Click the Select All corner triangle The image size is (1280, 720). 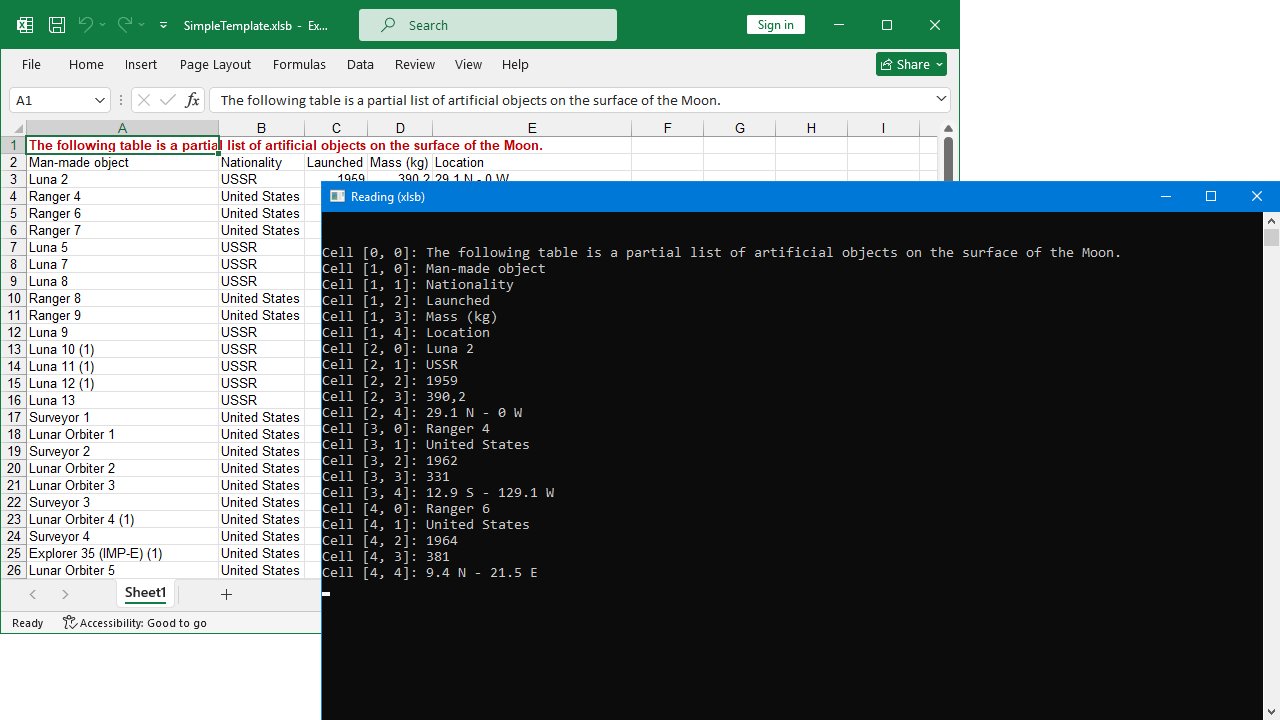coord(17,129)
